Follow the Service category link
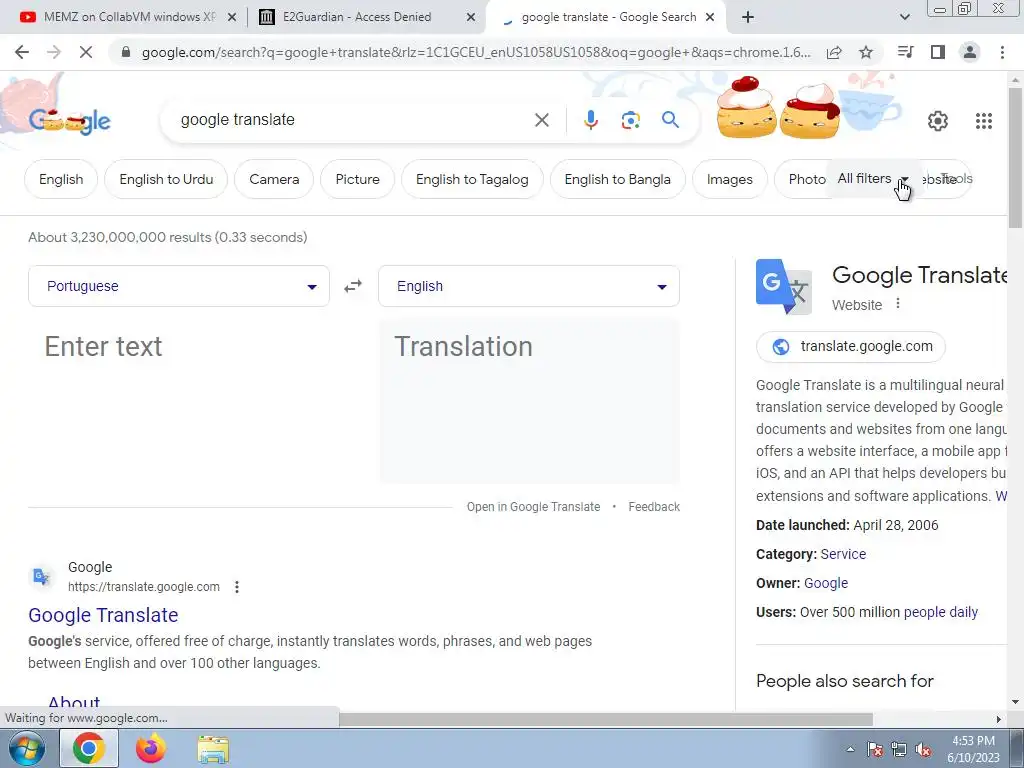Image resolution: width=1024 pixels, height=768 pixels. (x=843, y=554)
